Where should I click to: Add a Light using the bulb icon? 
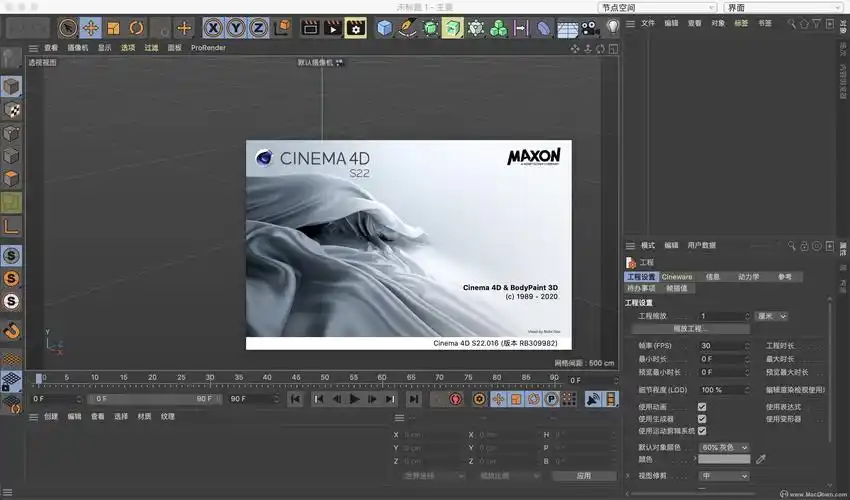[613, 27]
